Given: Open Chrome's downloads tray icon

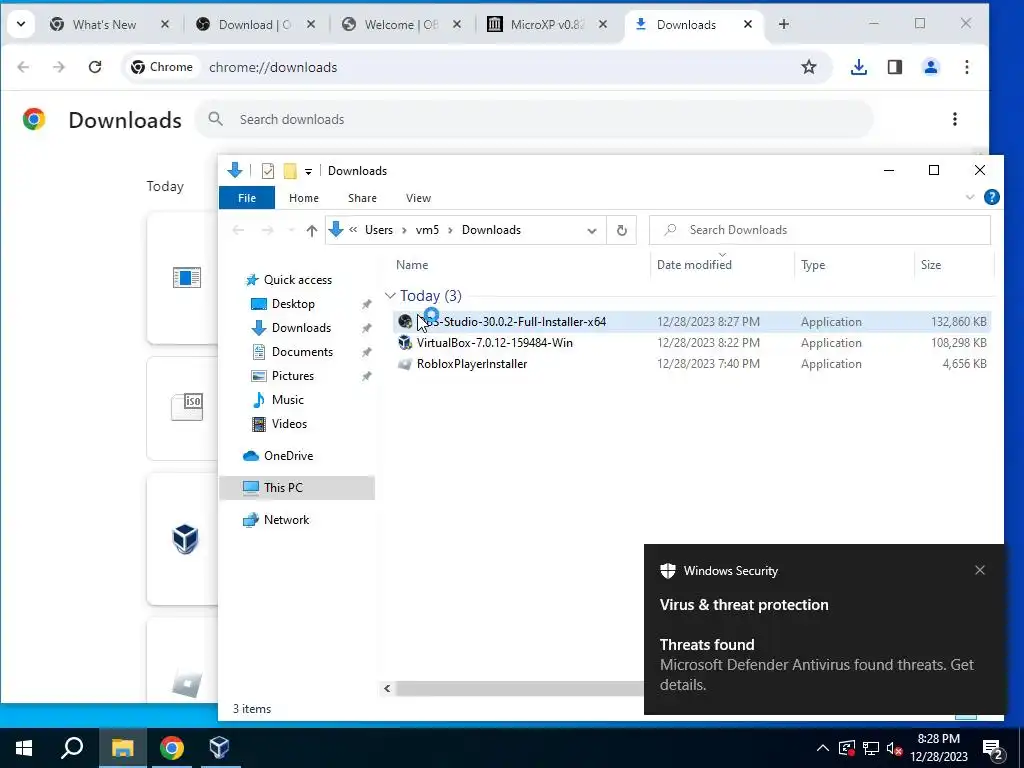Looking at the screenshot, I should click(x=859, y=67).
